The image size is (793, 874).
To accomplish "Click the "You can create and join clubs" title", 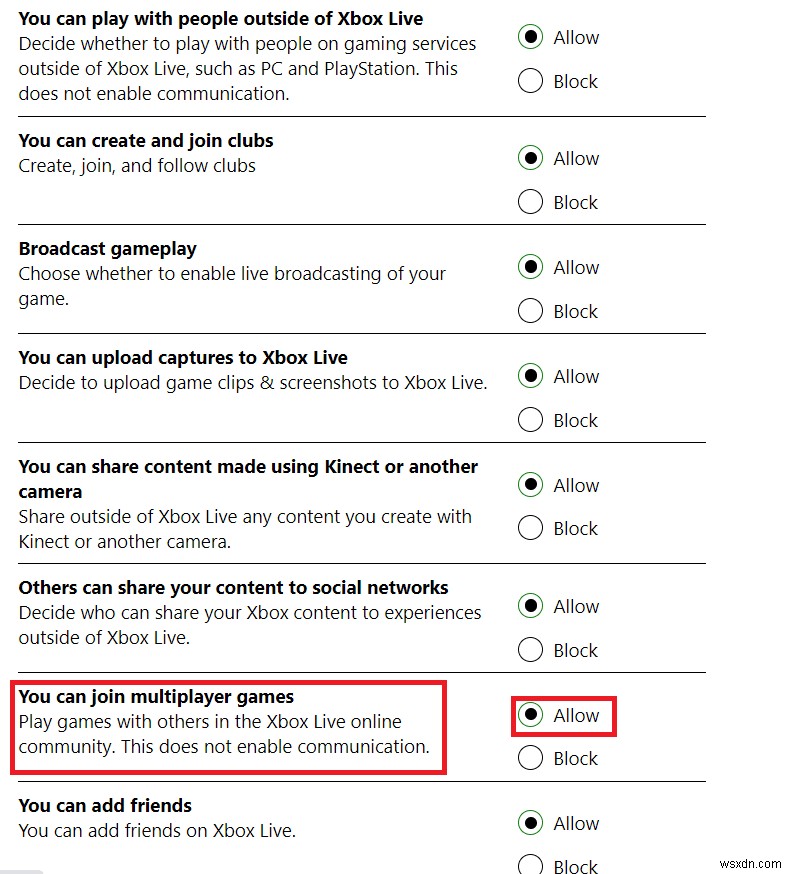I will (x=146, y=141).
